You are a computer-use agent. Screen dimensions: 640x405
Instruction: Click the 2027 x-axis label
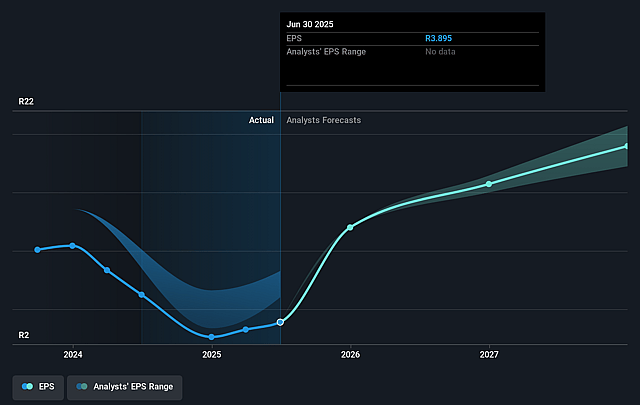click(489, 355)
